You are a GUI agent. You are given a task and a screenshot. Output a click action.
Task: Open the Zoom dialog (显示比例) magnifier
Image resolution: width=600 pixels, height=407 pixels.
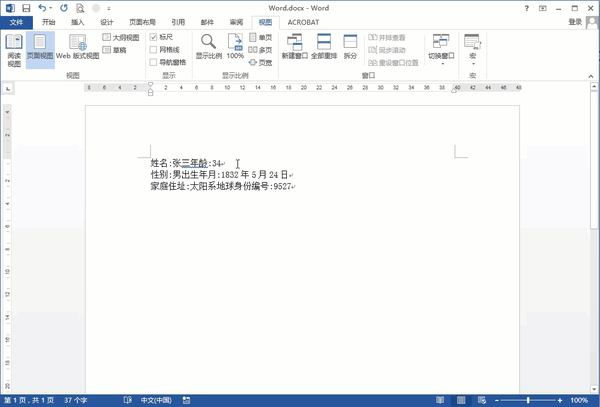[x=209, y=47]
